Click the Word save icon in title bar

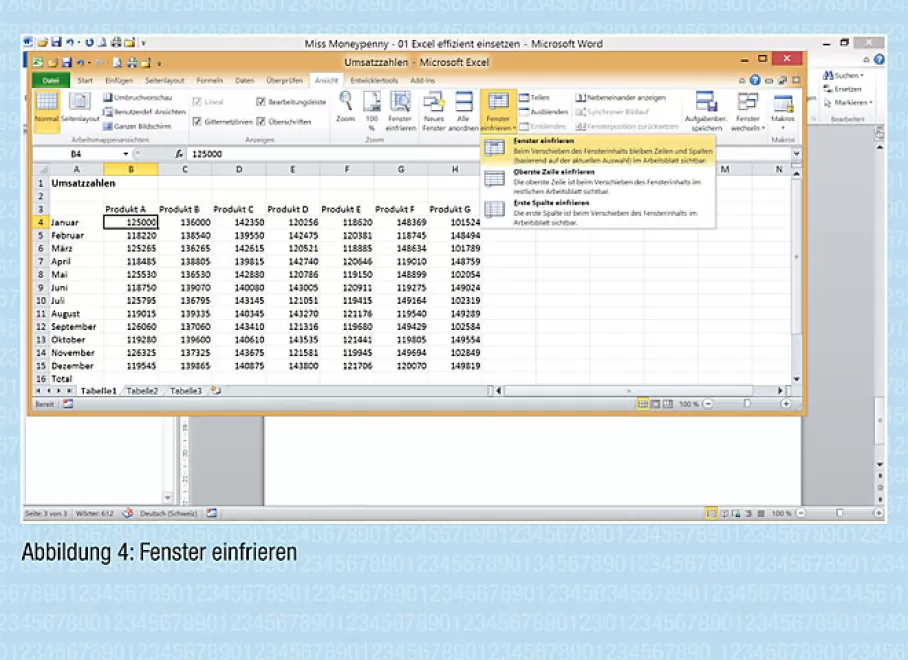(56, 42)
